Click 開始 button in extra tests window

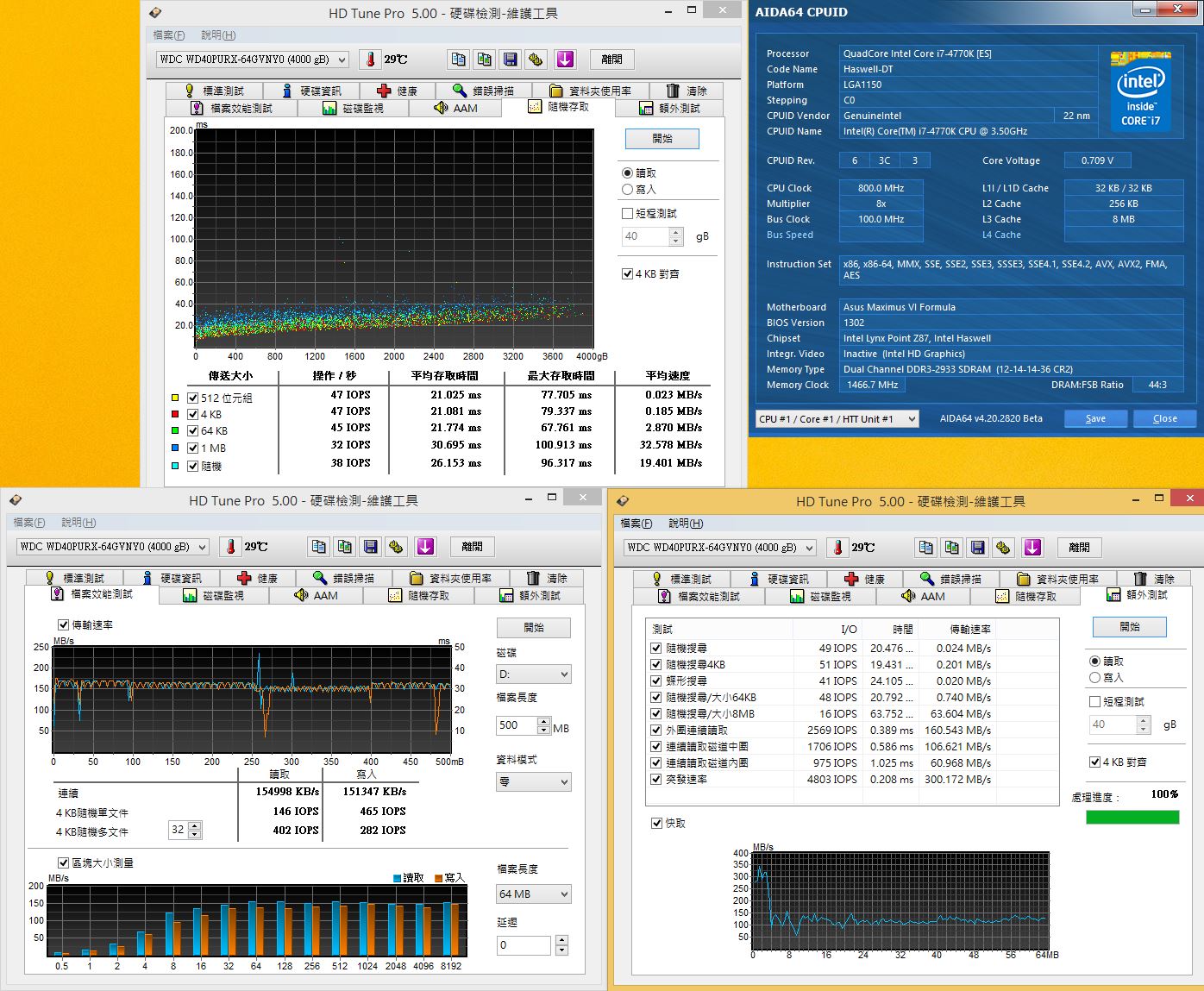[1130, 627]
